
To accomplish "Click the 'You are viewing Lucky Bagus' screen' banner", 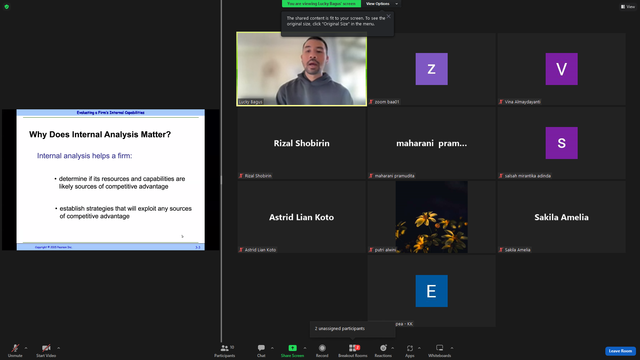I will (321, 4).
